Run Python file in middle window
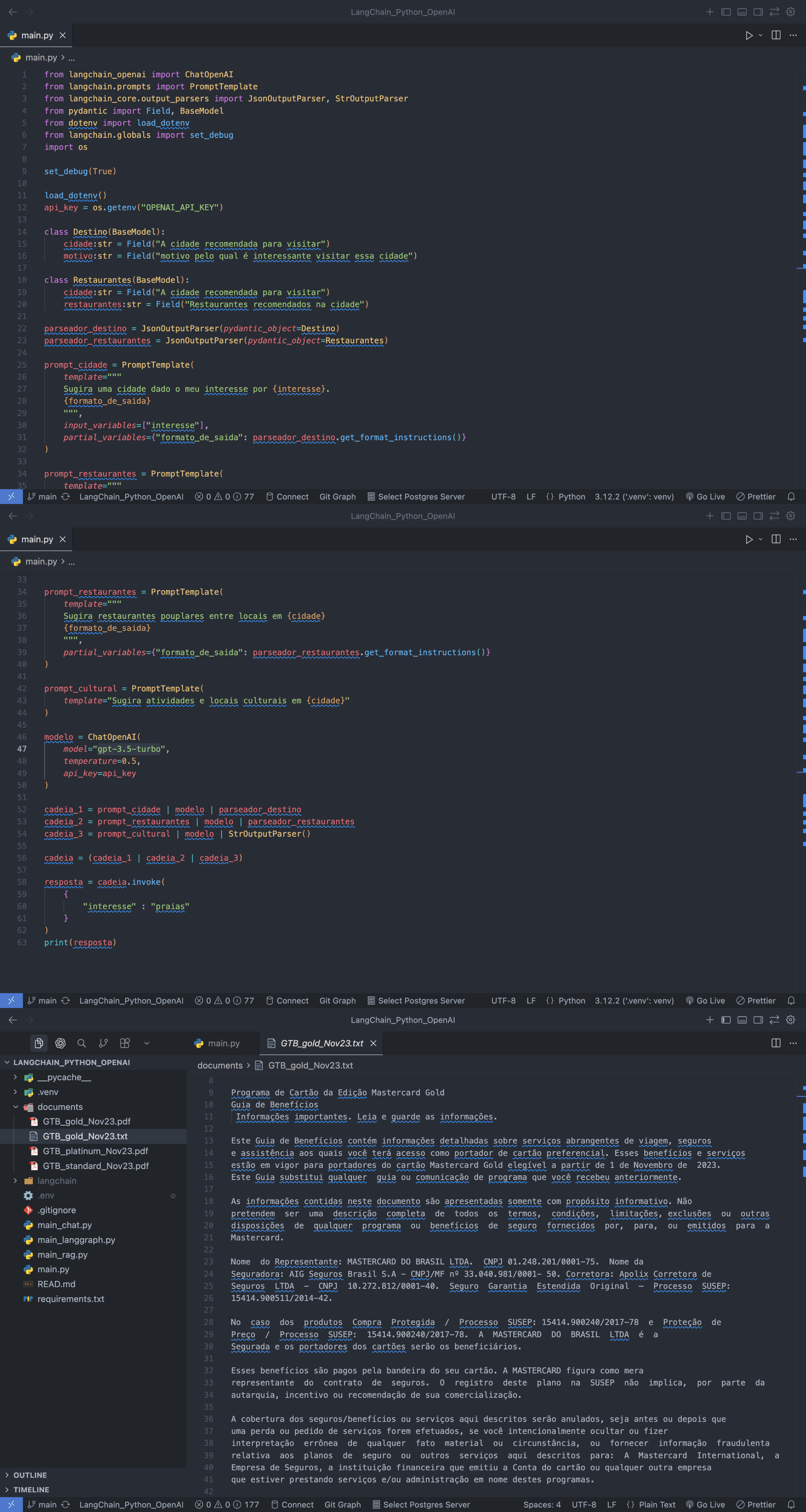Image resolution: width=806 pixels, height=1512 pixels. click(749, 539)
